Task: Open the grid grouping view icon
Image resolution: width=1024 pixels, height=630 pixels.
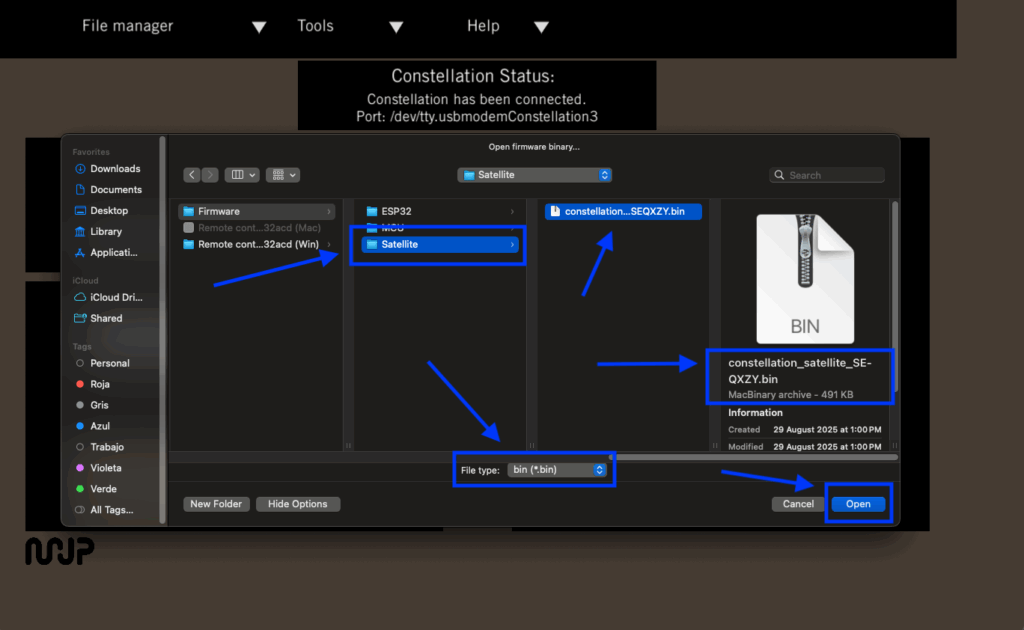Action: [x=280, y=175]
